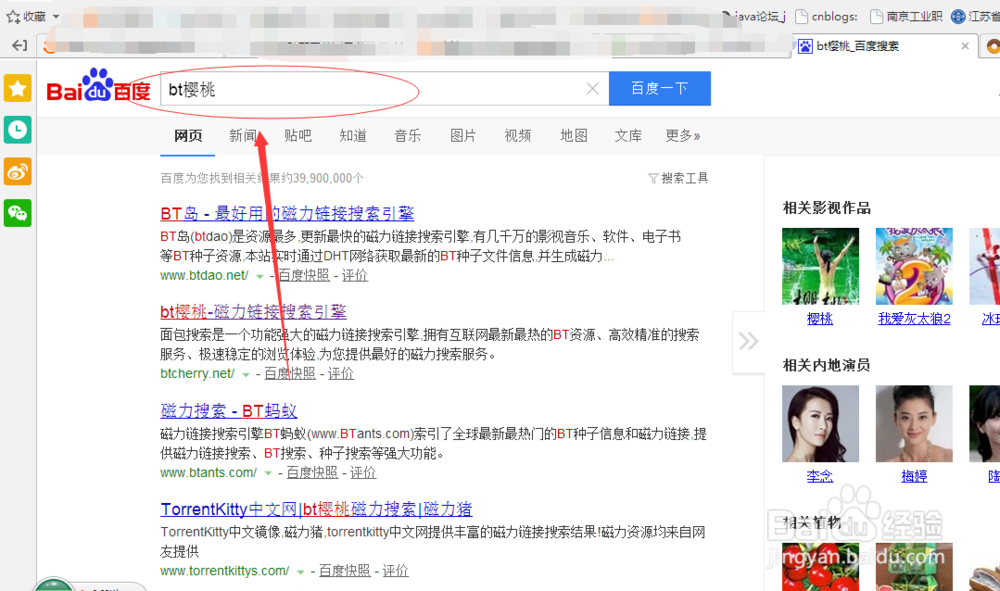The height and width of the screenshot is (591, 1000).
Task: Open the 李念 name link
Action: click(x=820, y=476)
